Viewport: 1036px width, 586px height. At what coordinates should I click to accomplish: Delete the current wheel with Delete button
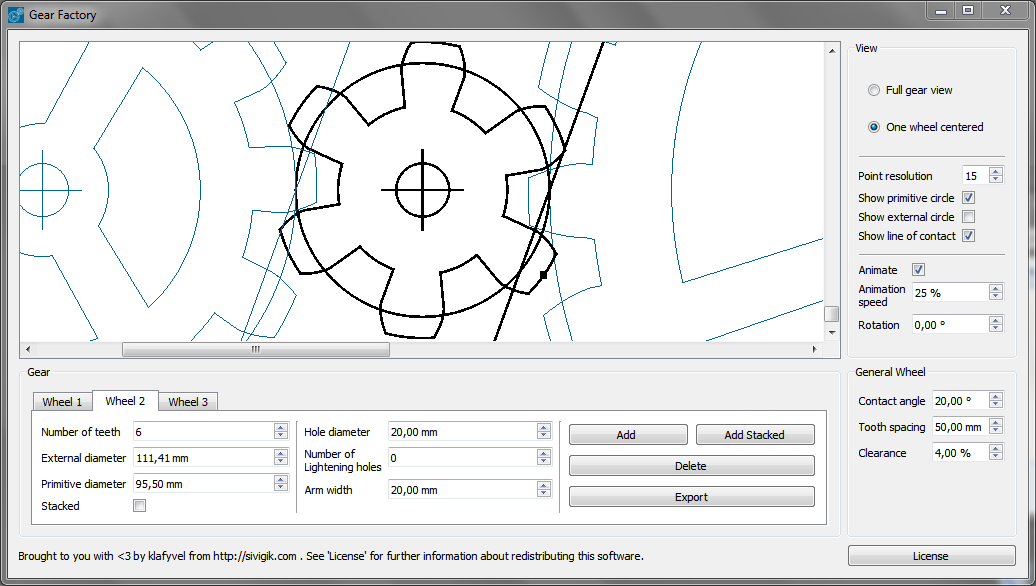(692, 466)
